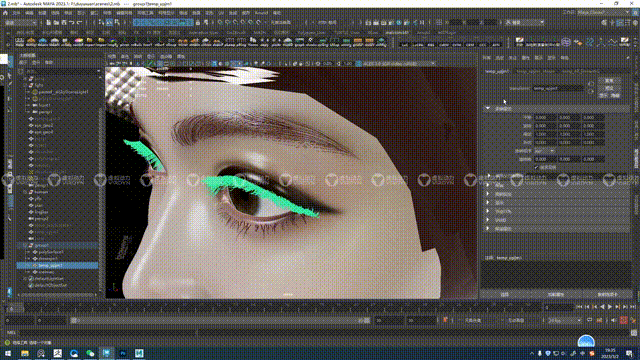This screenshot has width=640, height=360.
Task: Toggle the Inherits Transform checkbox
Action: click(x=537, y=167)
